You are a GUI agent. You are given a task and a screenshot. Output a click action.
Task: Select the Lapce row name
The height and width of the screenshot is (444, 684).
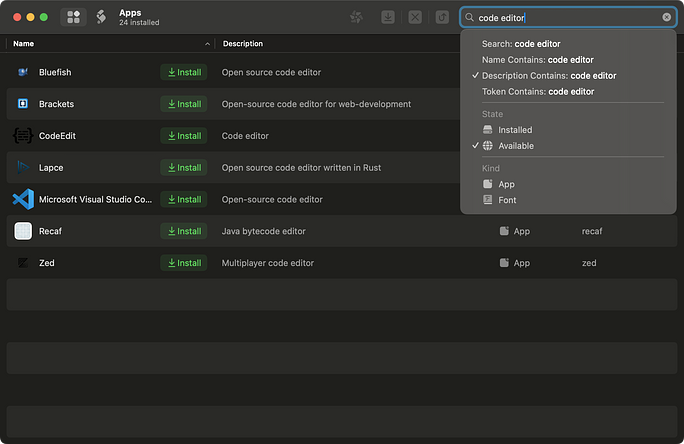pyautogui.click(x=51, y=168)
